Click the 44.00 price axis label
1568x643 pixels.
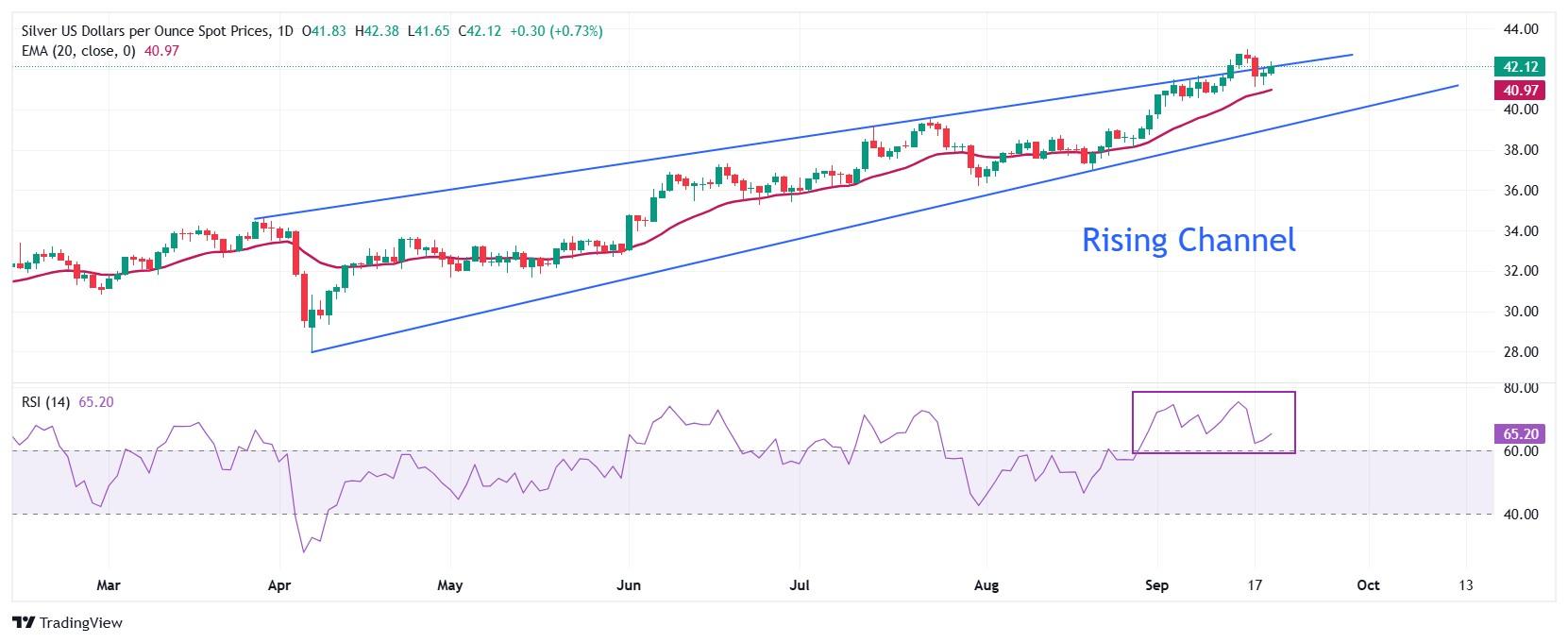[1521, 29]
